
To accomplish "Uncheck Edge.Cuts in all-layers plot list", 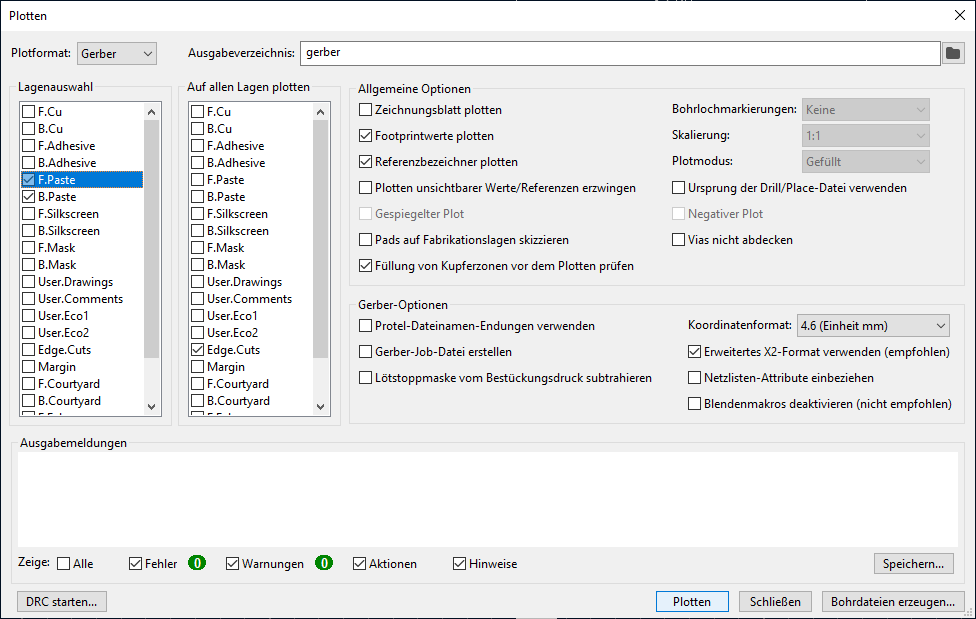I will pyautogui.click(x=198, y=350).
